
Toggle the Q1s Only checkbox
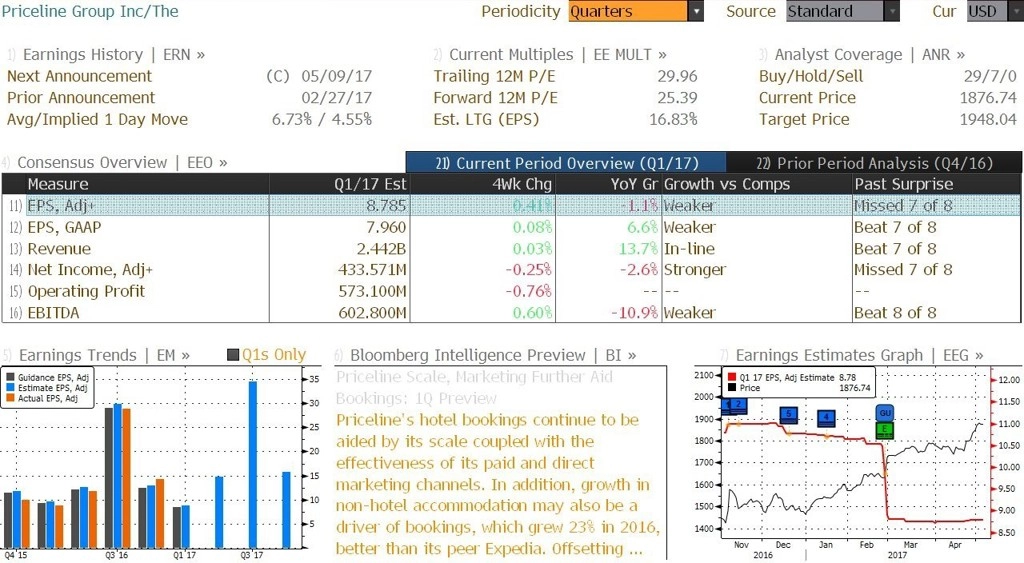233,355
